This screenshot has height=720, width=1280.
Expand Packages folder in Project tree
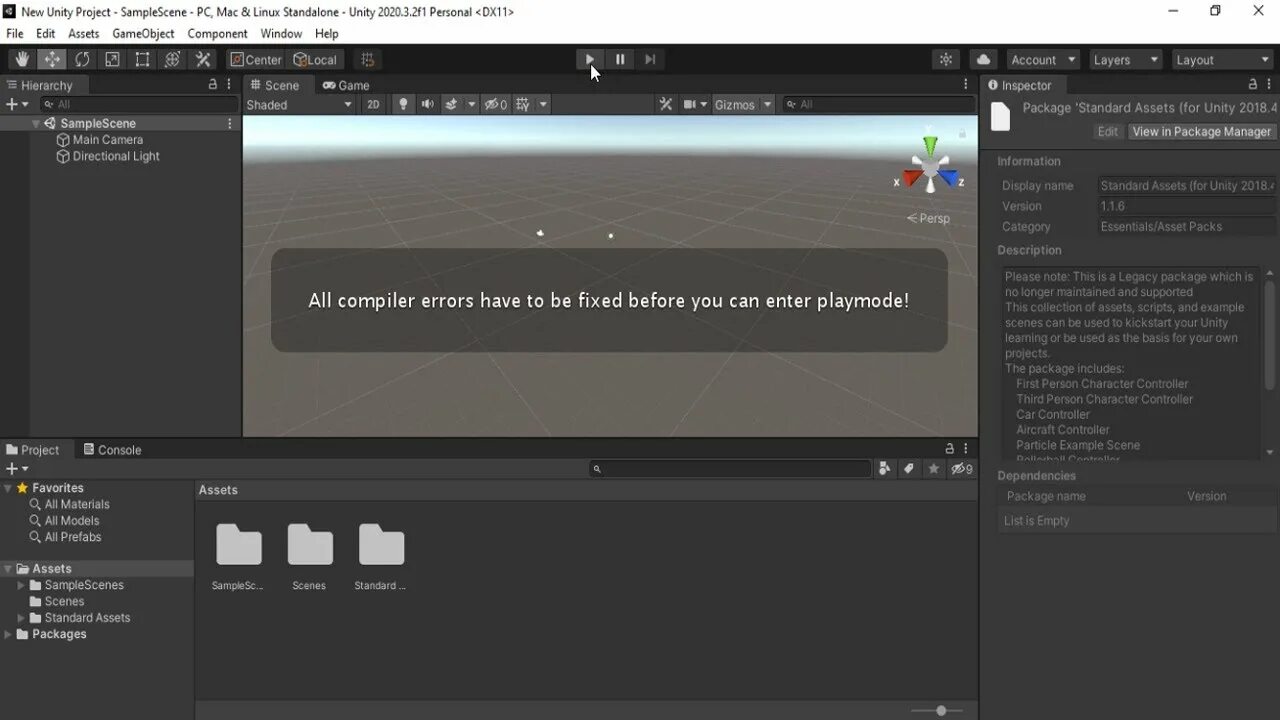tap(9, 634)
